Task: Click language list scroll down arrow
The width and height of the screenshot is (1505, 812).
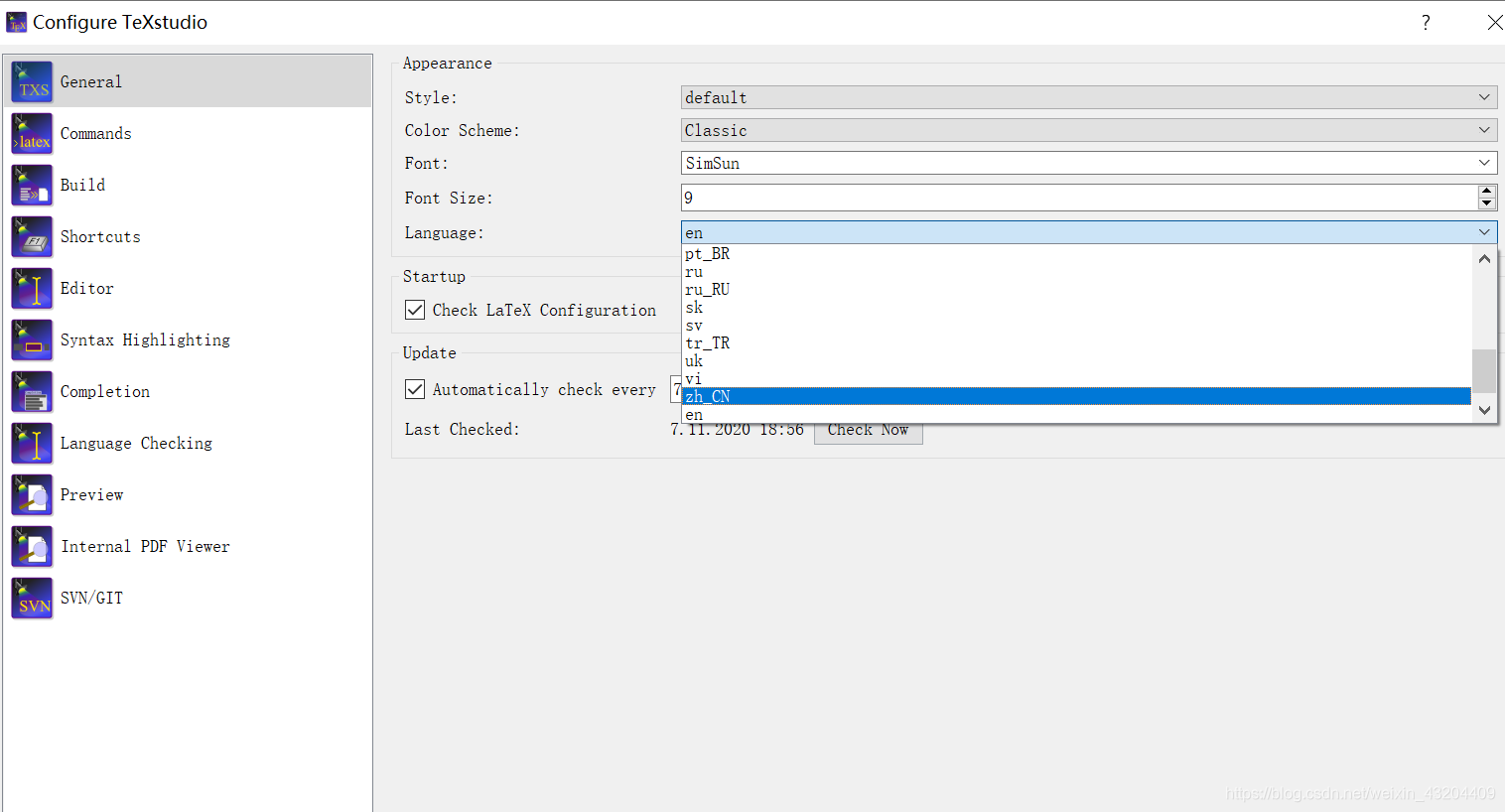Action: coord(1484,410)
